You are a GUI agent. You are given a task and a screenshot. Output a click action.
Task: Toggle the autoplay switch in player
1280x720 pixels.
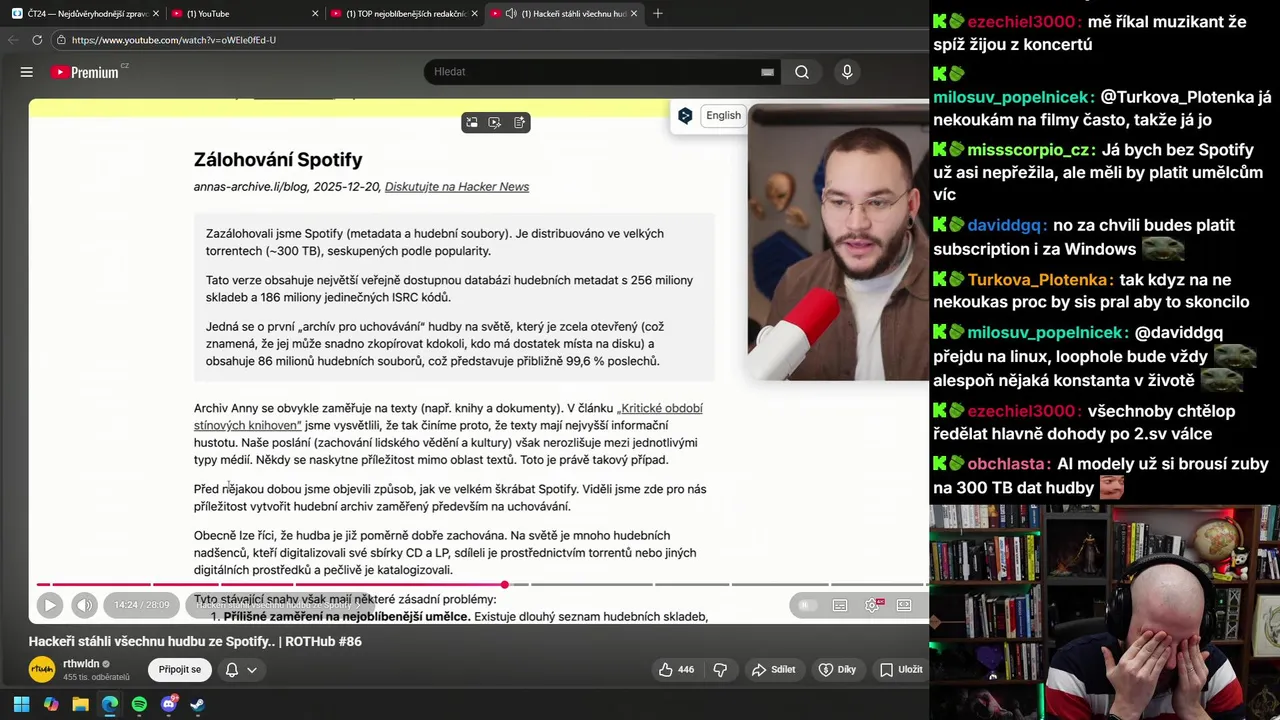808,605
